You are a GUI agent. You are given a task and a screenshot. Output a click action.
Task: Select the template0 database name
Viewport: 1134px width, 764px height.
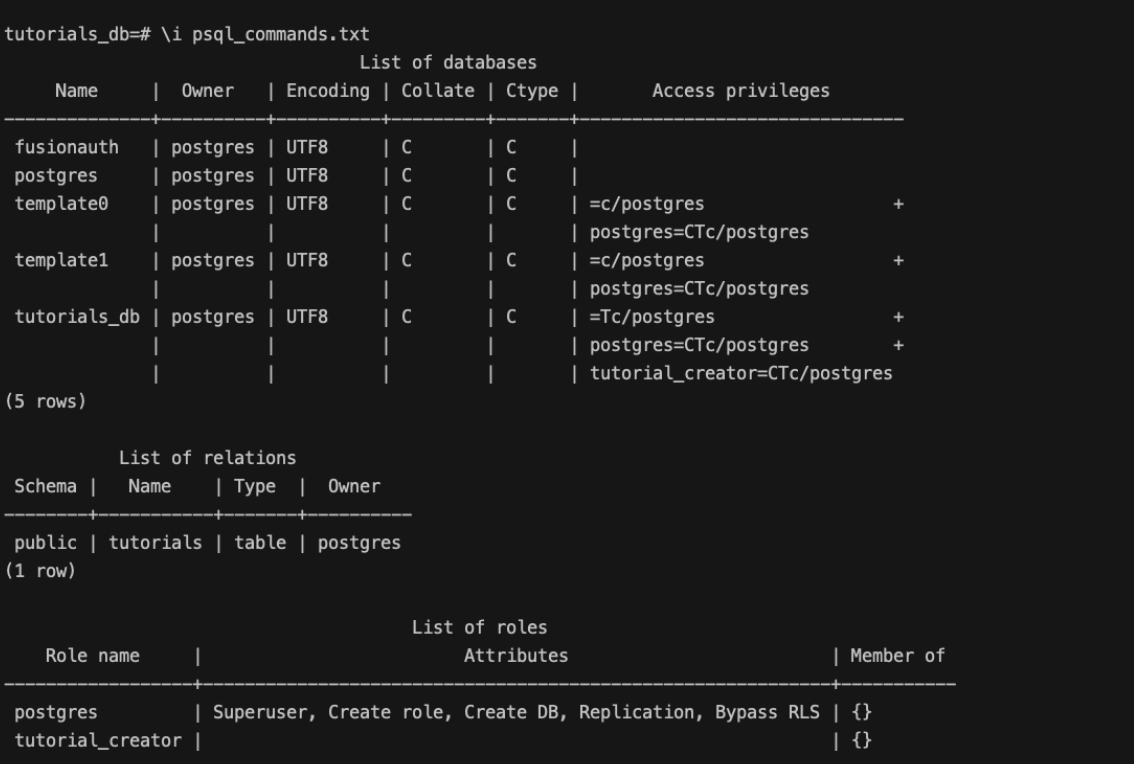click(x=61, y=204)
